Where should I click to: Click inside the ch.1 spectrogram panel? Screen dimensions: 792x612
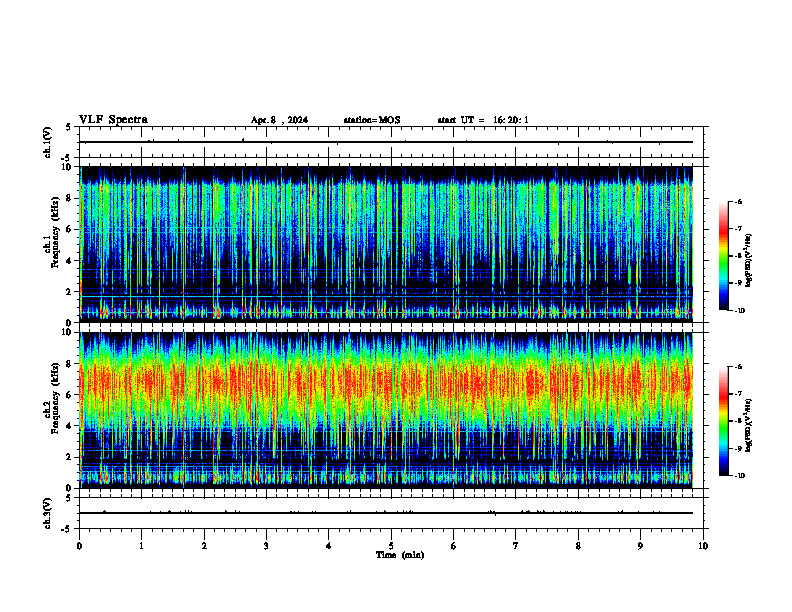tap(386, 244)
